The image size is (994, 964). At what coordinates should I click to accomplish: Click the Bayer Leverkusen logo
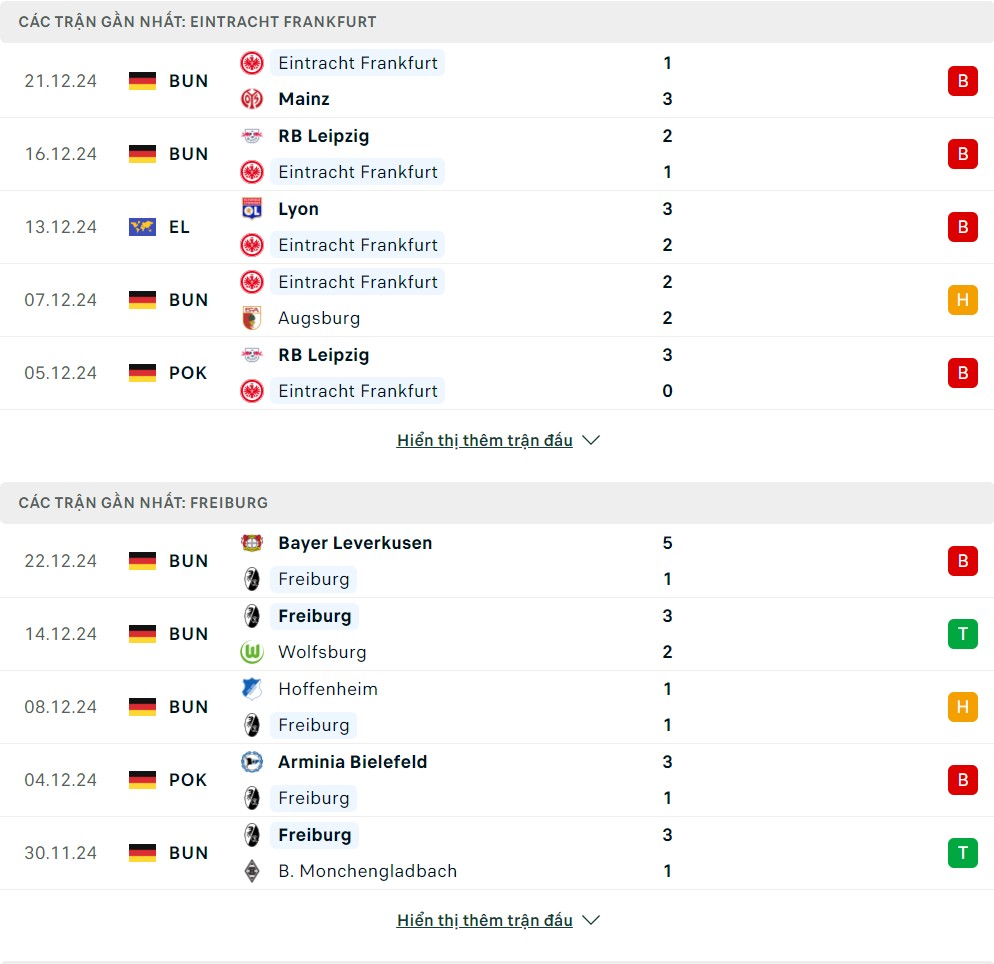(252, 543)
